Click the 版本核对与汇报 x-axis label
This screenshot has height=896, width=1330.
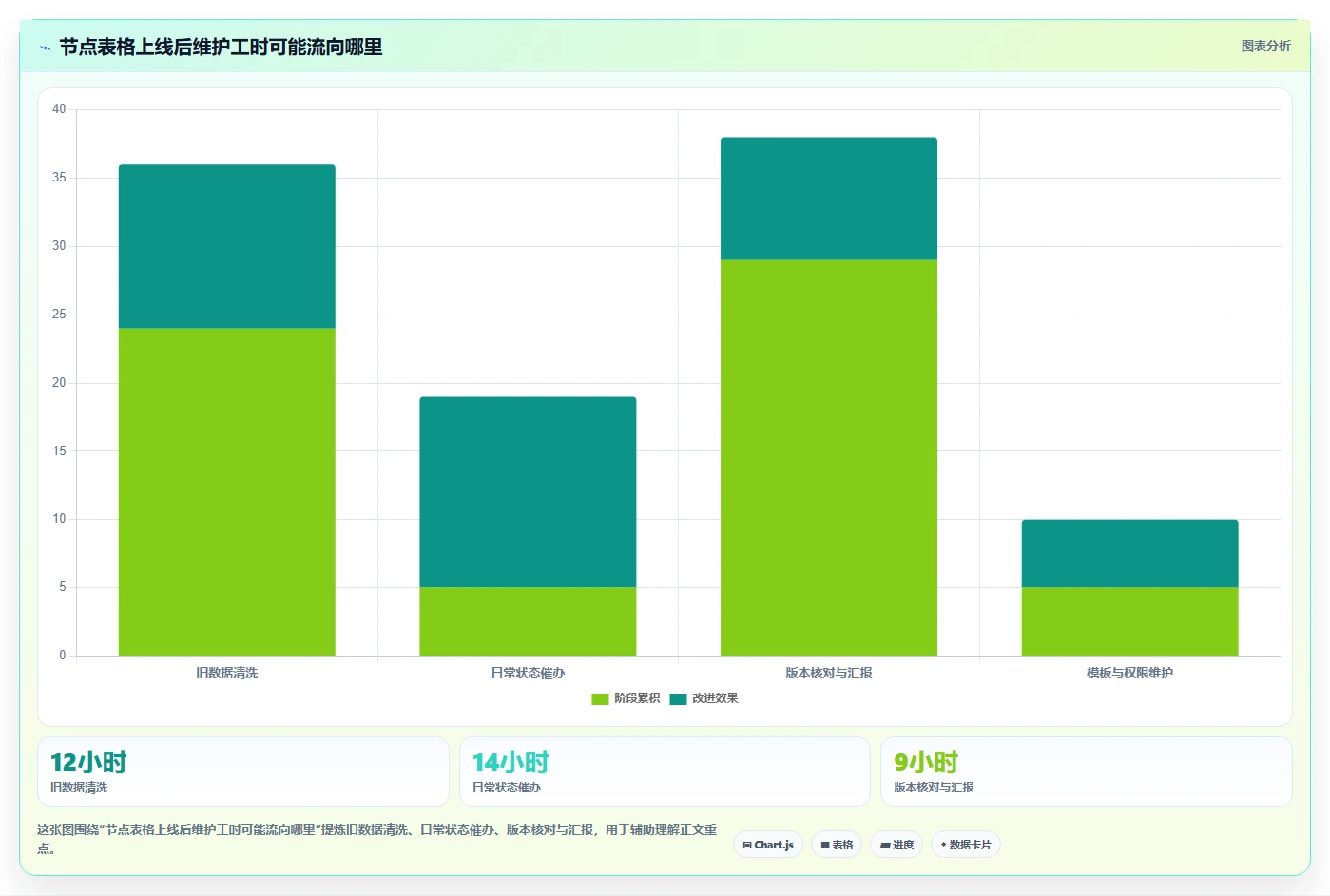tap(829, 673)
